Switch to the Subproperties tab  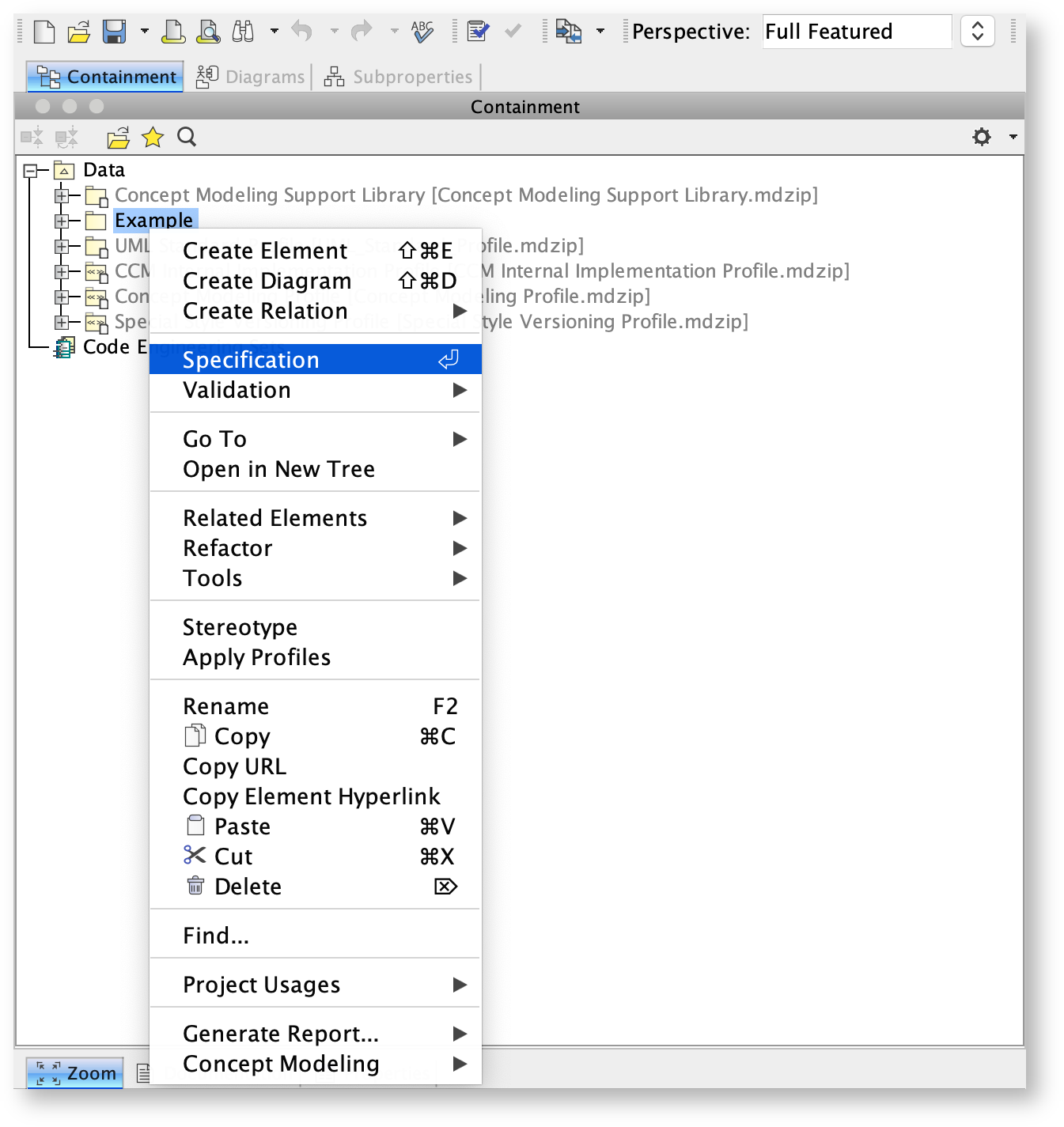(398, 77)
